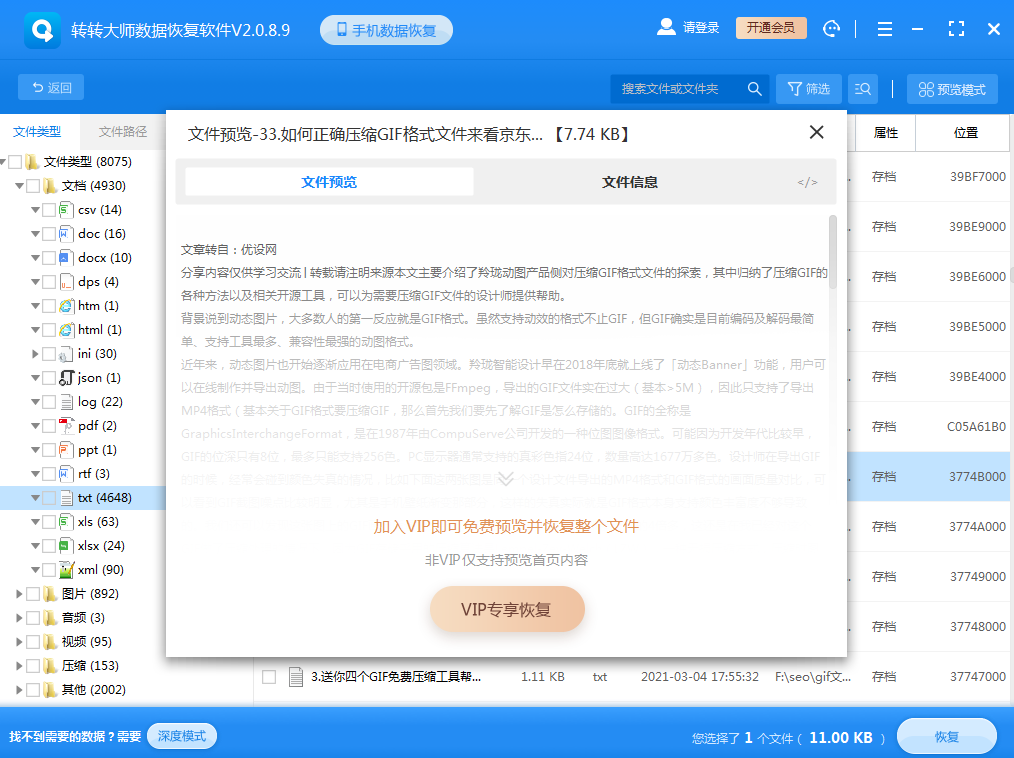1014x758 pixels.
Task: Click the htm file type icon
Action: pos(66,306)
